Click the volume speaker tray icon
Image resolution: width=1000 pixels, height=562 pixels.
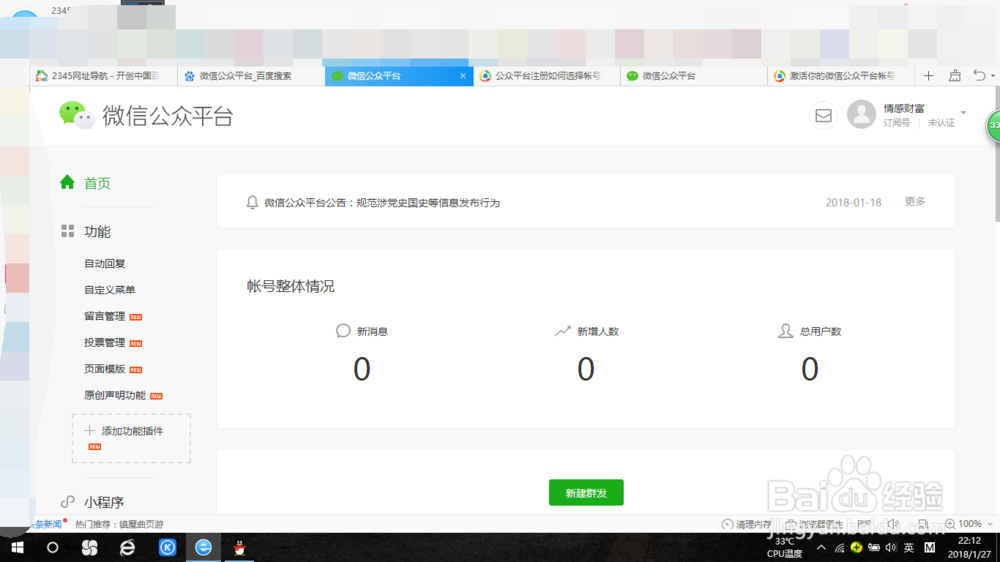891,547
